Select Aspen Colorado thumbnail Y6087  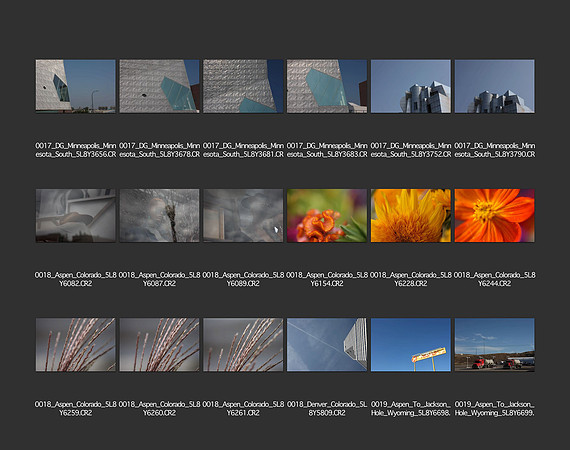159,215
